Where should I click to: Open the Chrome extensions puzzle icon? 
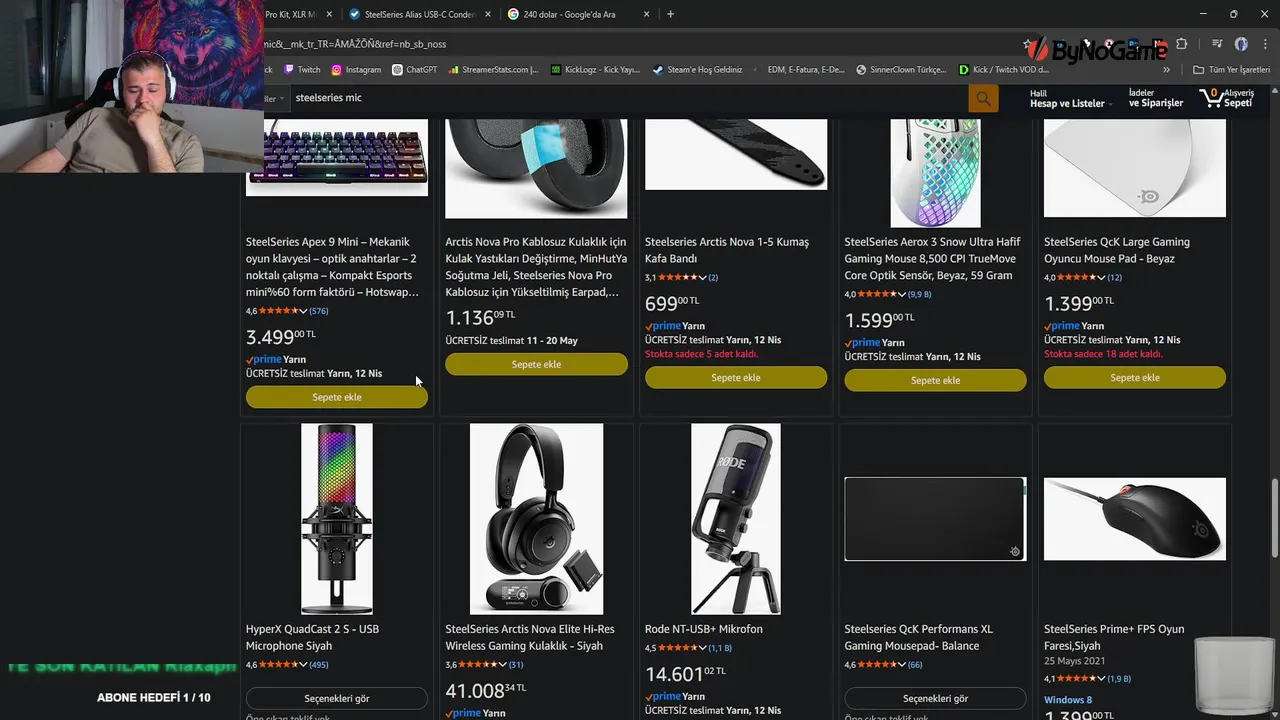[1181, 44]
